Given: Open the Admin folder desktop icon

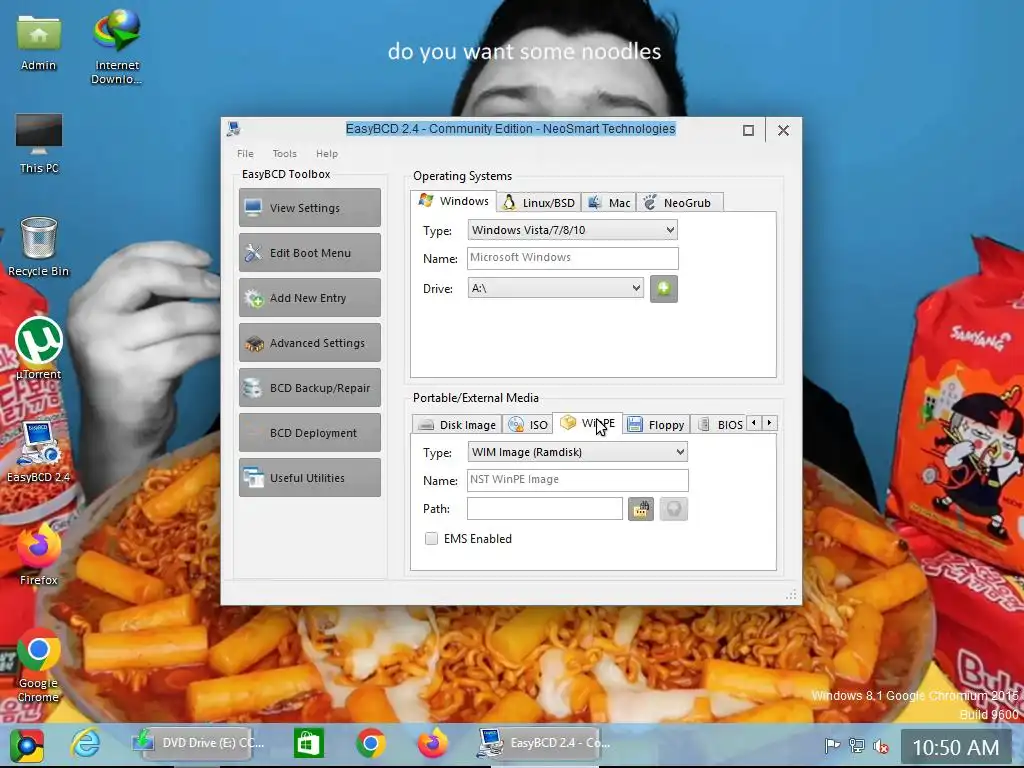Looking at the screenshot, I should [x=39, y=42].
